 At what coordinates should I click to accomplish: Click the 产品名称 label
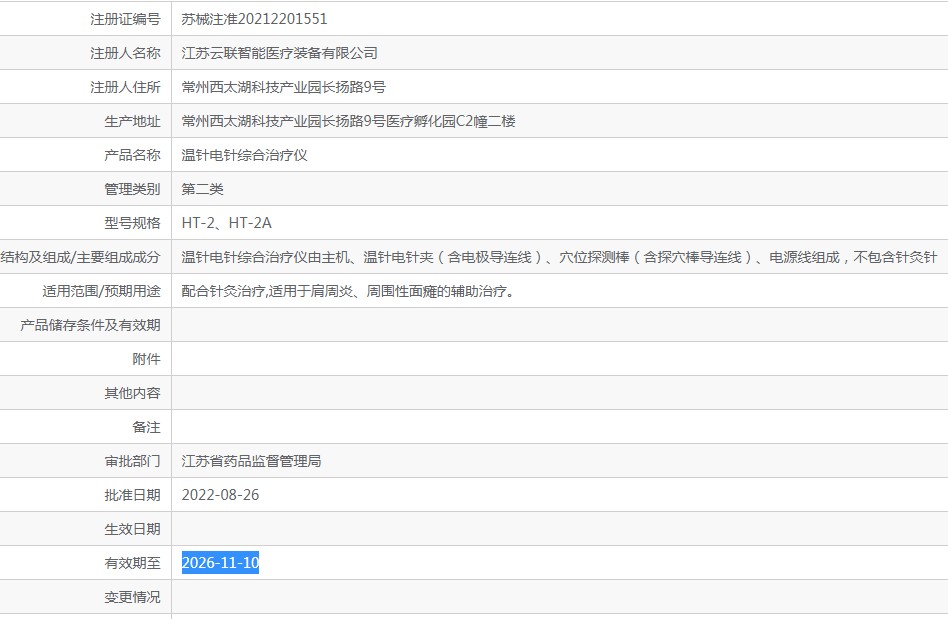point(132,155)
